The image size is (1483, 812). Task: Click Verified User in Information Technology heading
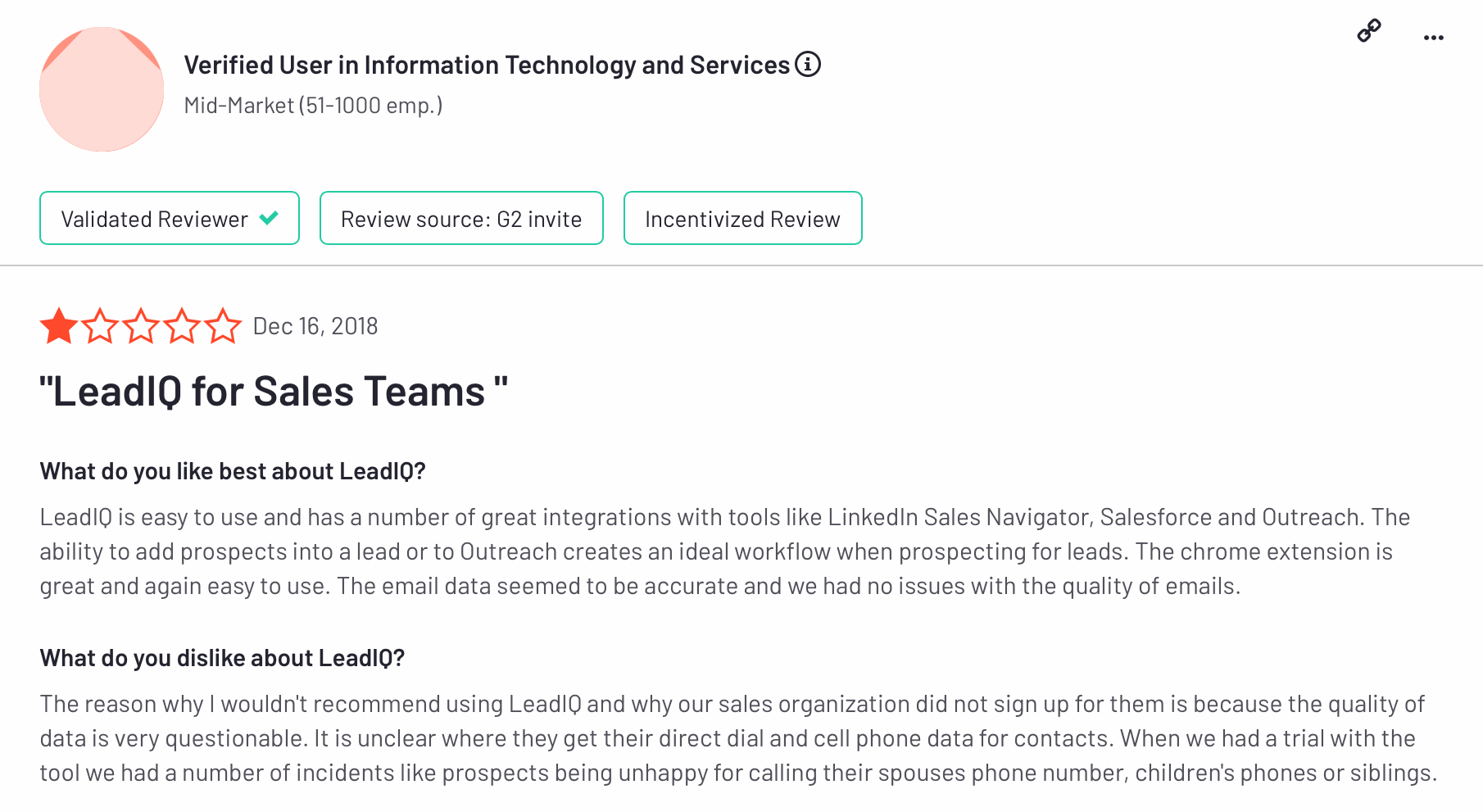(487, 65)
